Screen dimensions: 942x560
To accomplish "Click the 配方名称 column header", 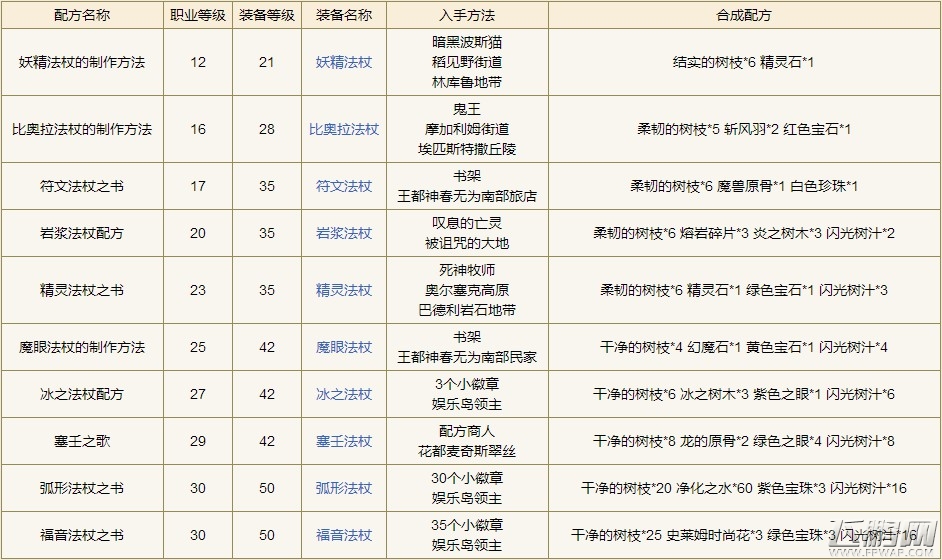I will 82,15.
